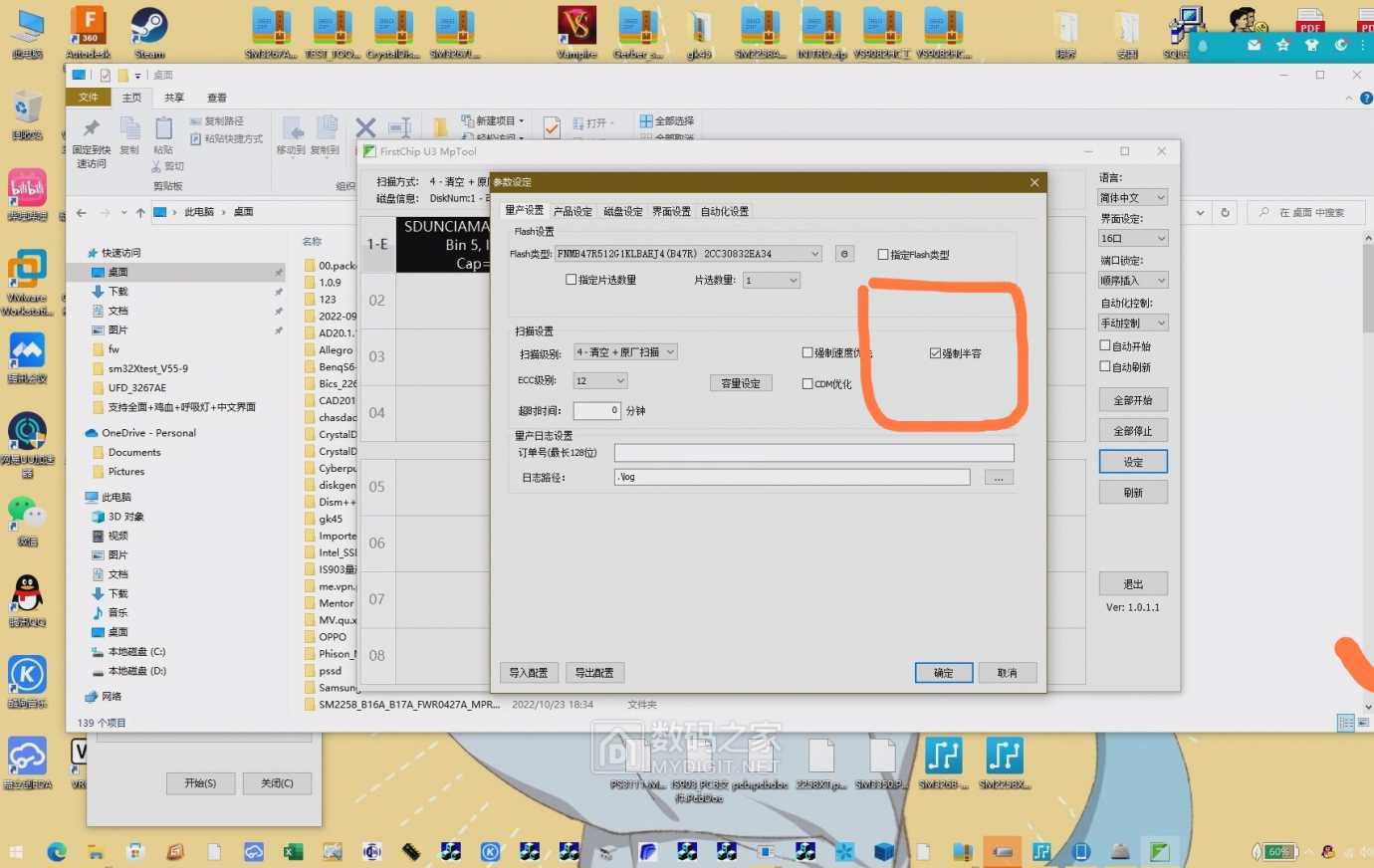
Task: Click inside the 订单号 input field
Action: [812, 452]
